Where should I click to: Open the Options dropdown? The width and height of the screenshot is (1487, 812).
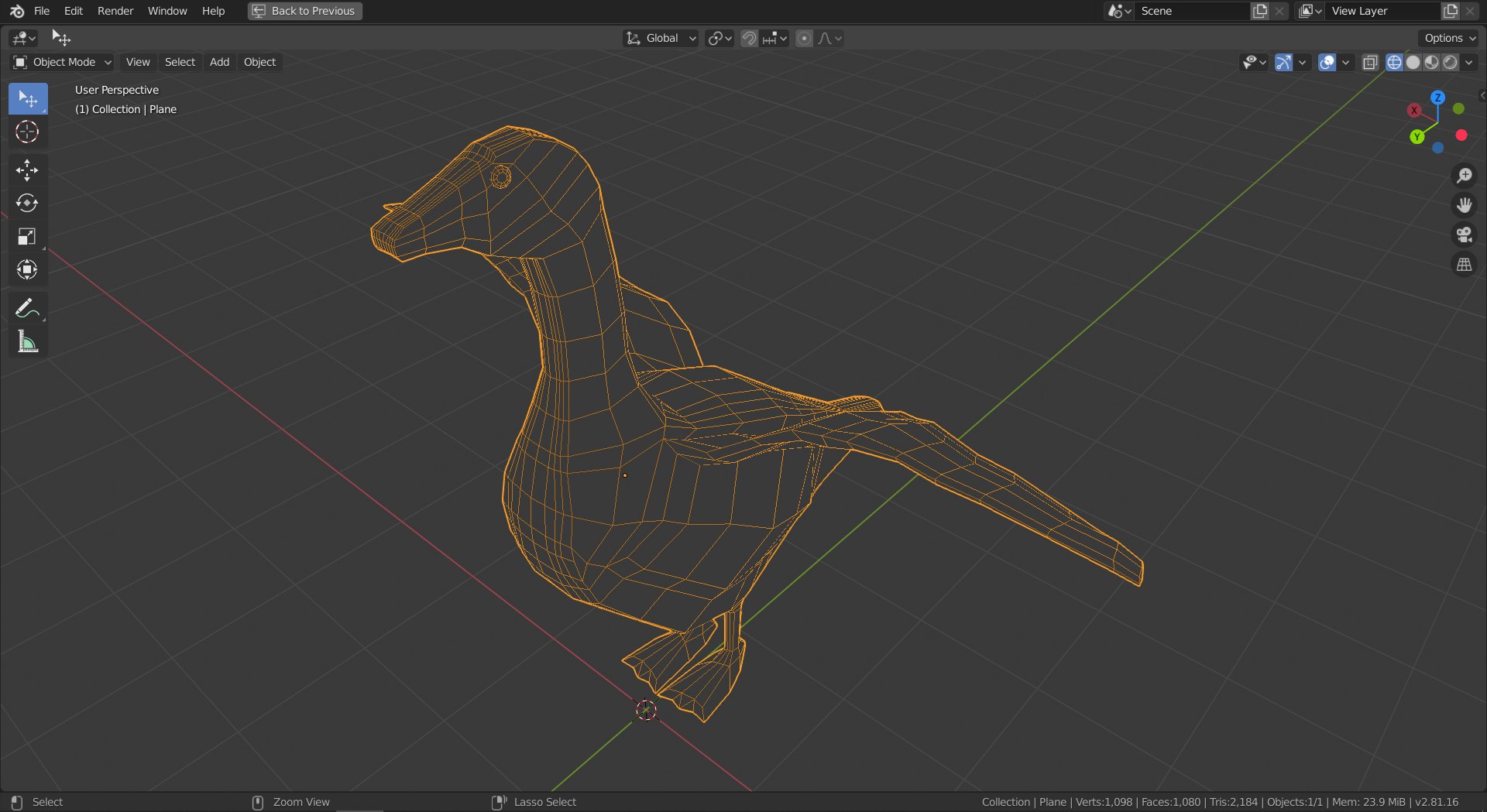(1449, 38)
